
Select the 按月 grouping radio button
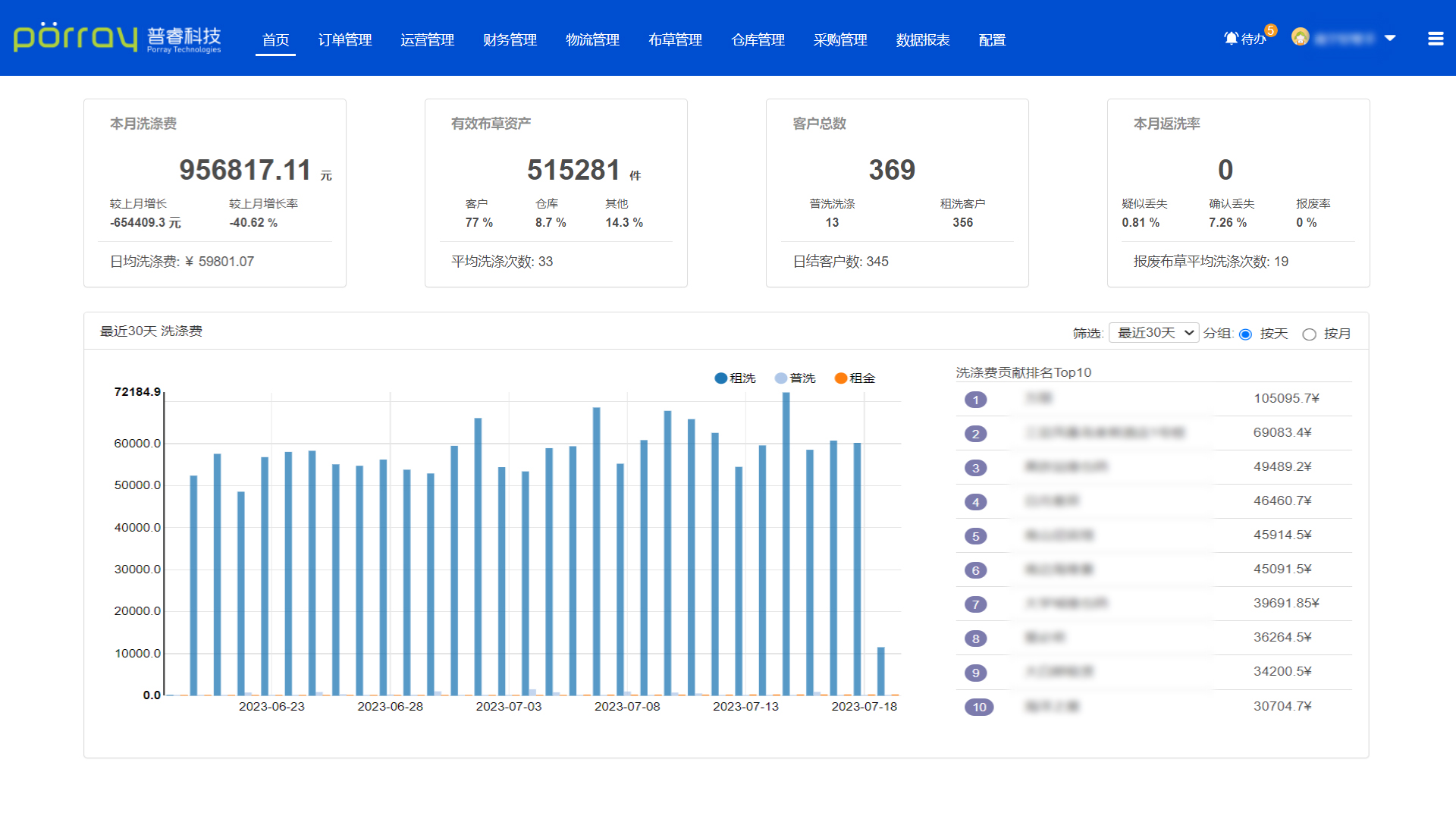(1309, 334)
